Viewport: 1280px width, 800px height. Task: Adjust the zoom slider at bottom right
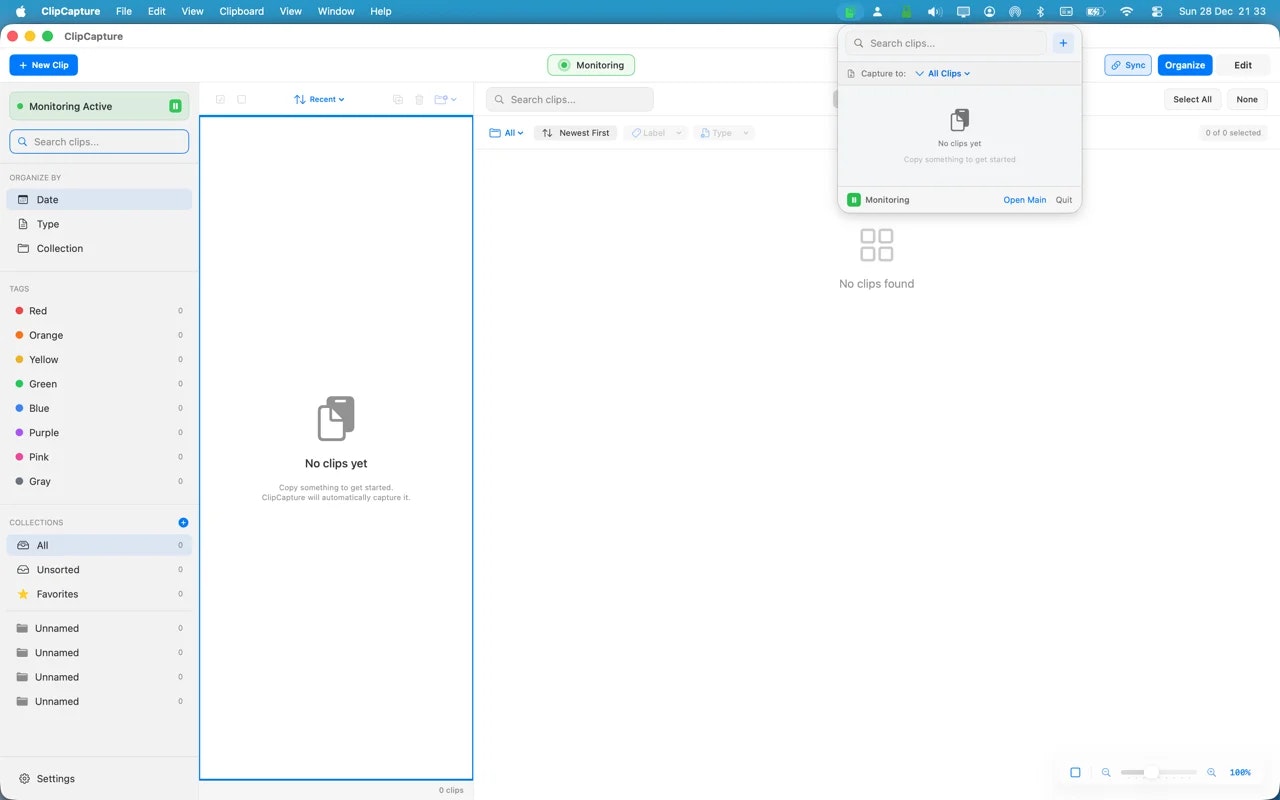pos(1158,772)
